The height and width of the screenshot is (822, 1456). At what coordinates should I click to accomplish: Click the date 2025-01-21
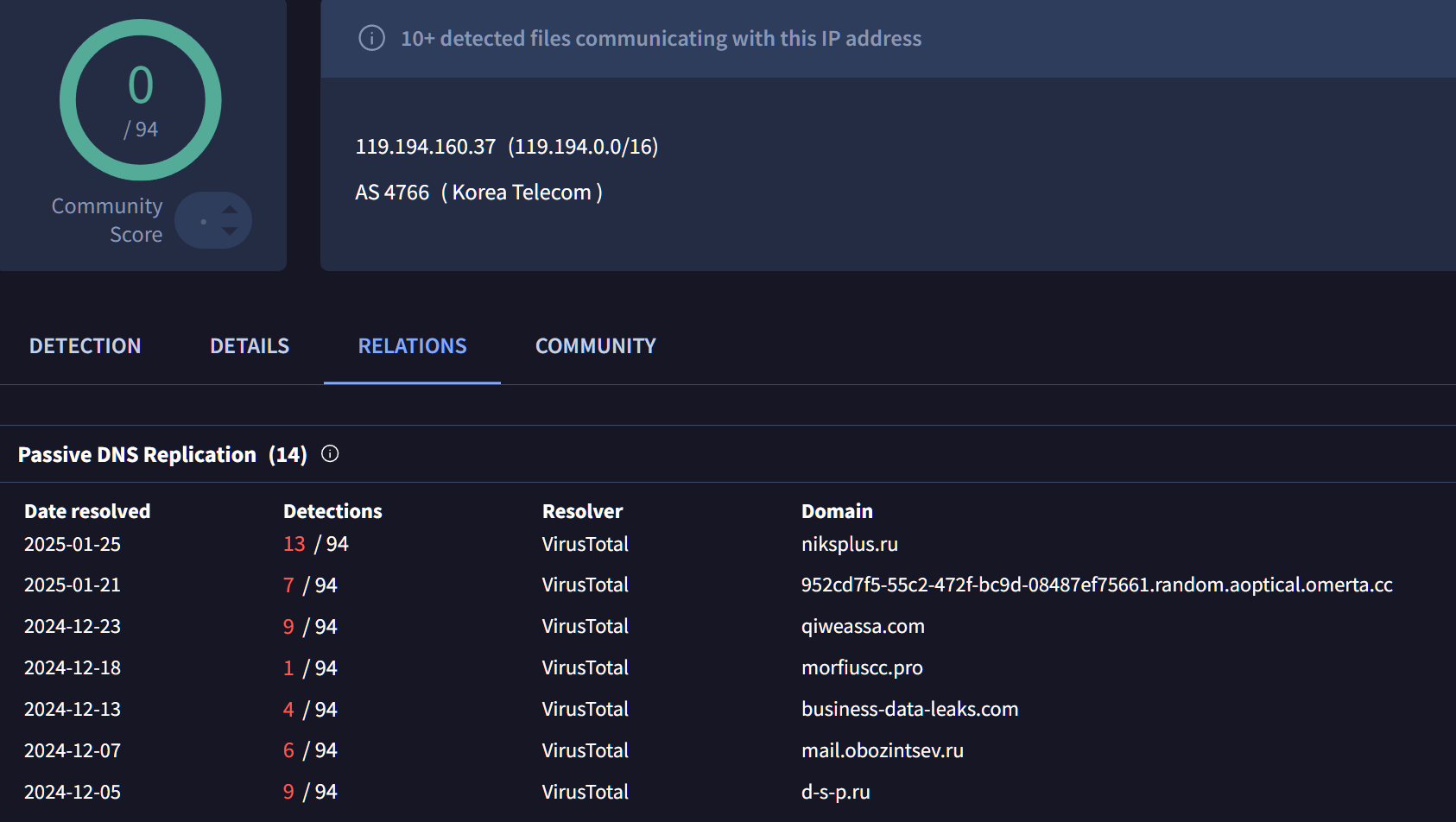[73, 585]
